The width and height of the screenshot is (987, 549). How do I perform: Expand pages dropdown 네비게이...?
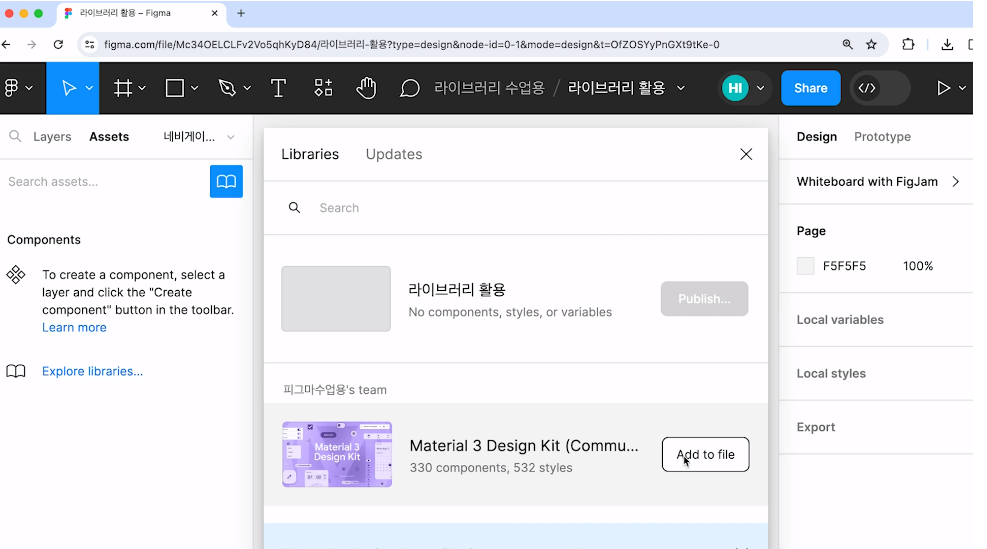point(199,137)
